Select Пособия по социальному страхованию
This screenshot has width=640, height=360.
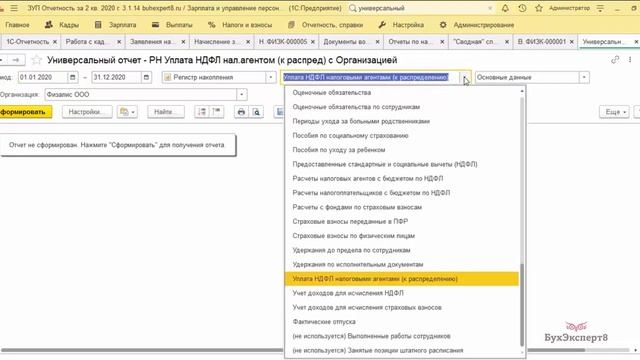[x=402, y=136]
